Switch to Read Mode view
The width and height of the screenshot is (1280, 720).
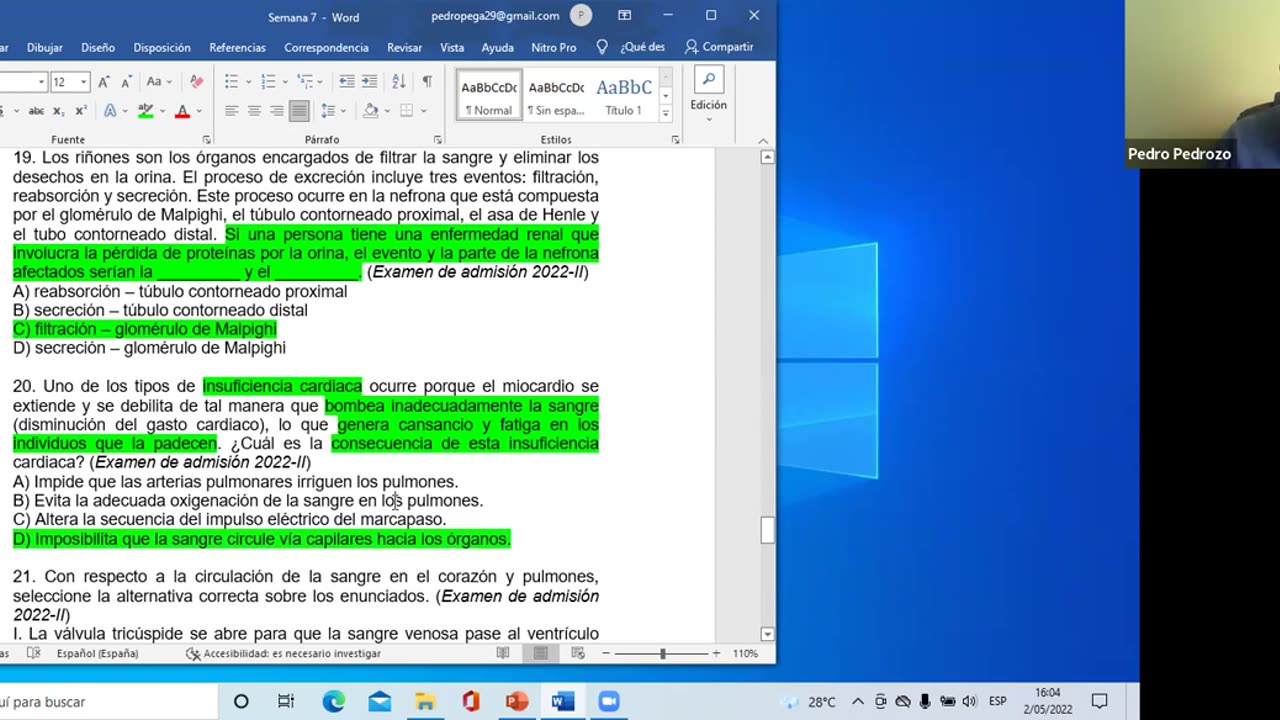(x=503, y=653)
